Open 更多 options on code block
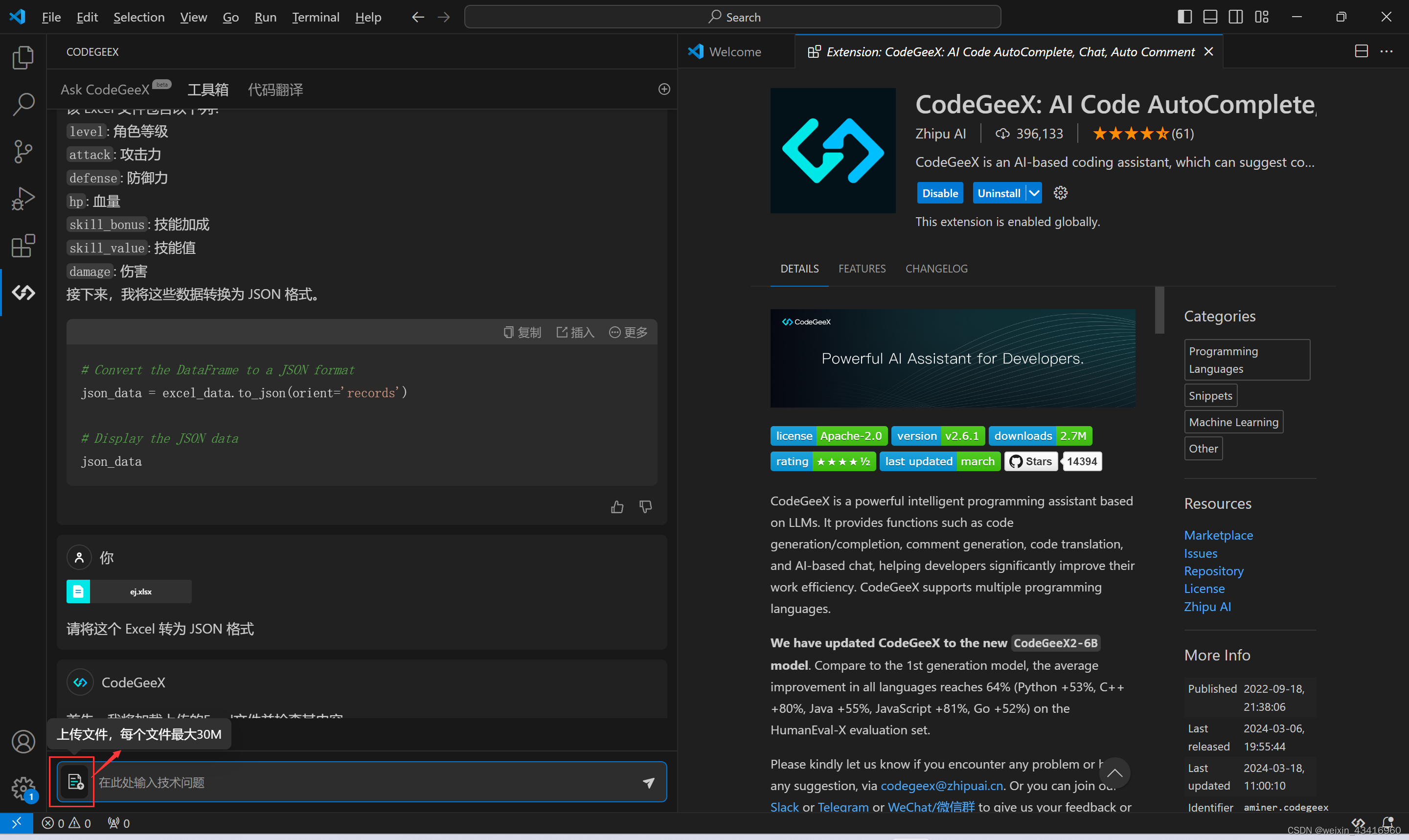 (x=628, y=332)
